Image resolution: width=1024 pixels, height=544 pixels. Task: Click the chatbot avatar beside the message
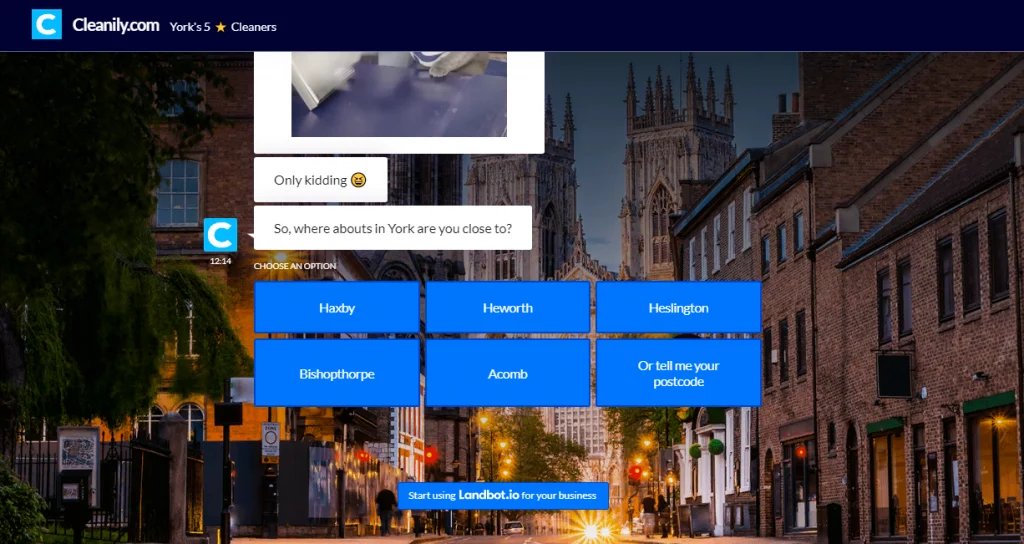220,235
